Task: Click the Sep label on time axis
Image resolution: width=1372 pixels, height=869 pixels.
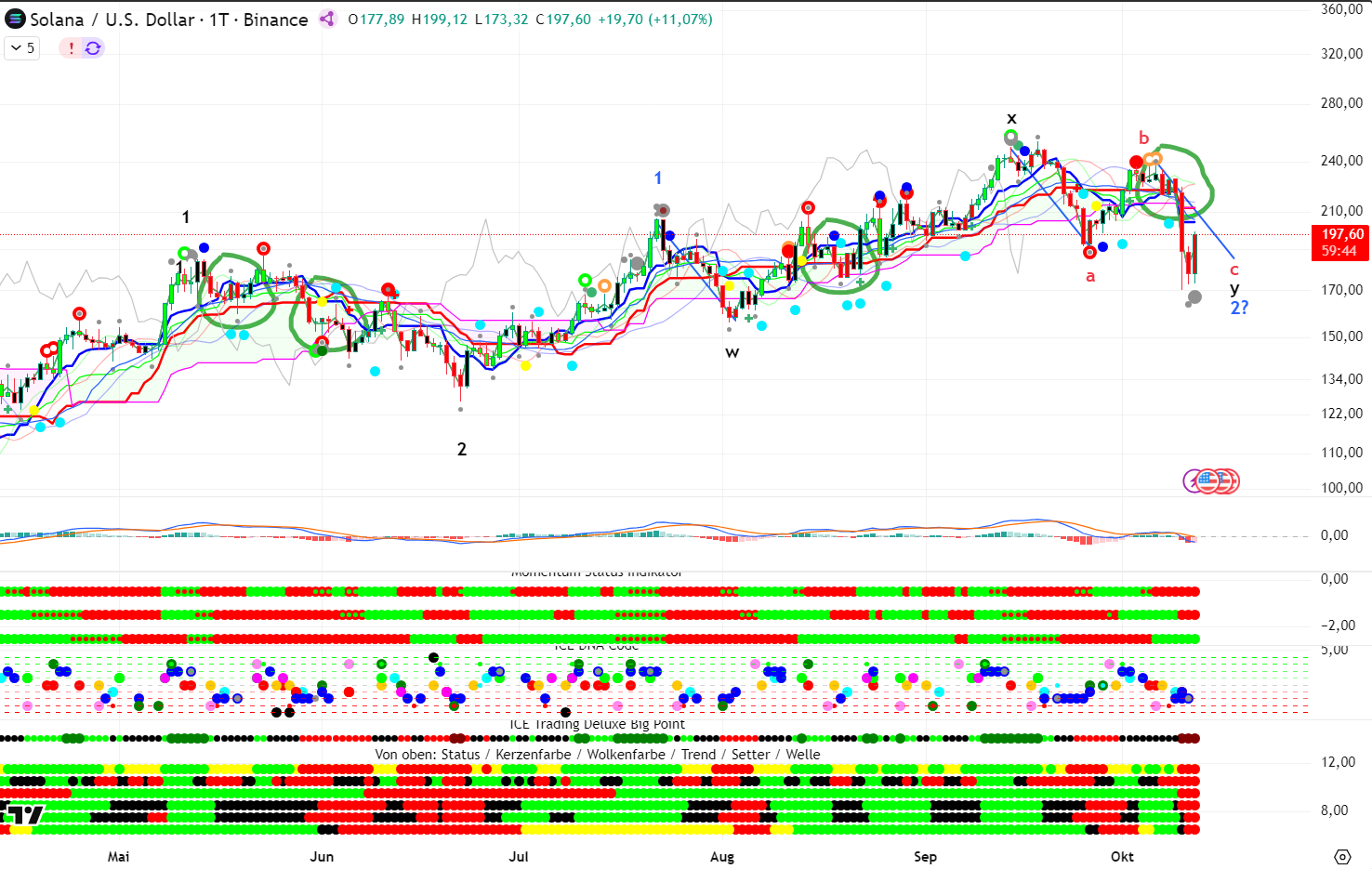Action: (x=925, y=856)
